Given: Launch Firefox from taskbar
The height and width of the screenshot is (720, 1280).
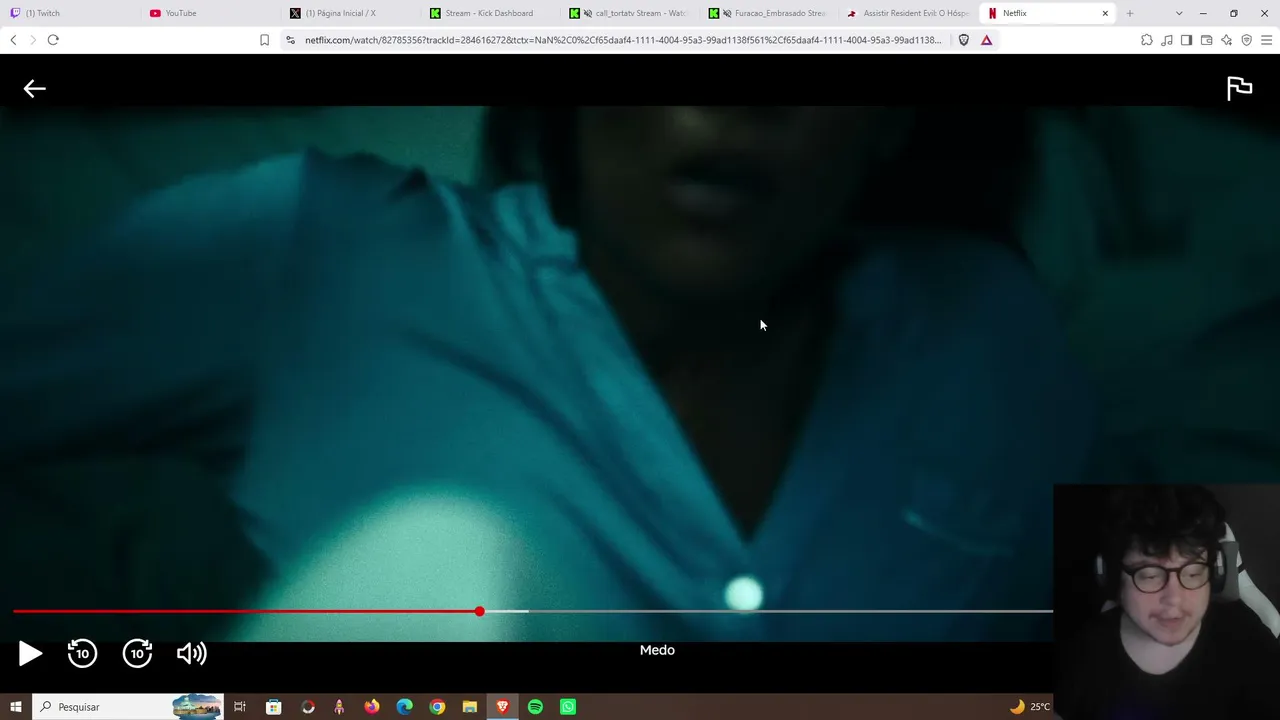Looking at the screenshot, I should (x=372, y=707).
